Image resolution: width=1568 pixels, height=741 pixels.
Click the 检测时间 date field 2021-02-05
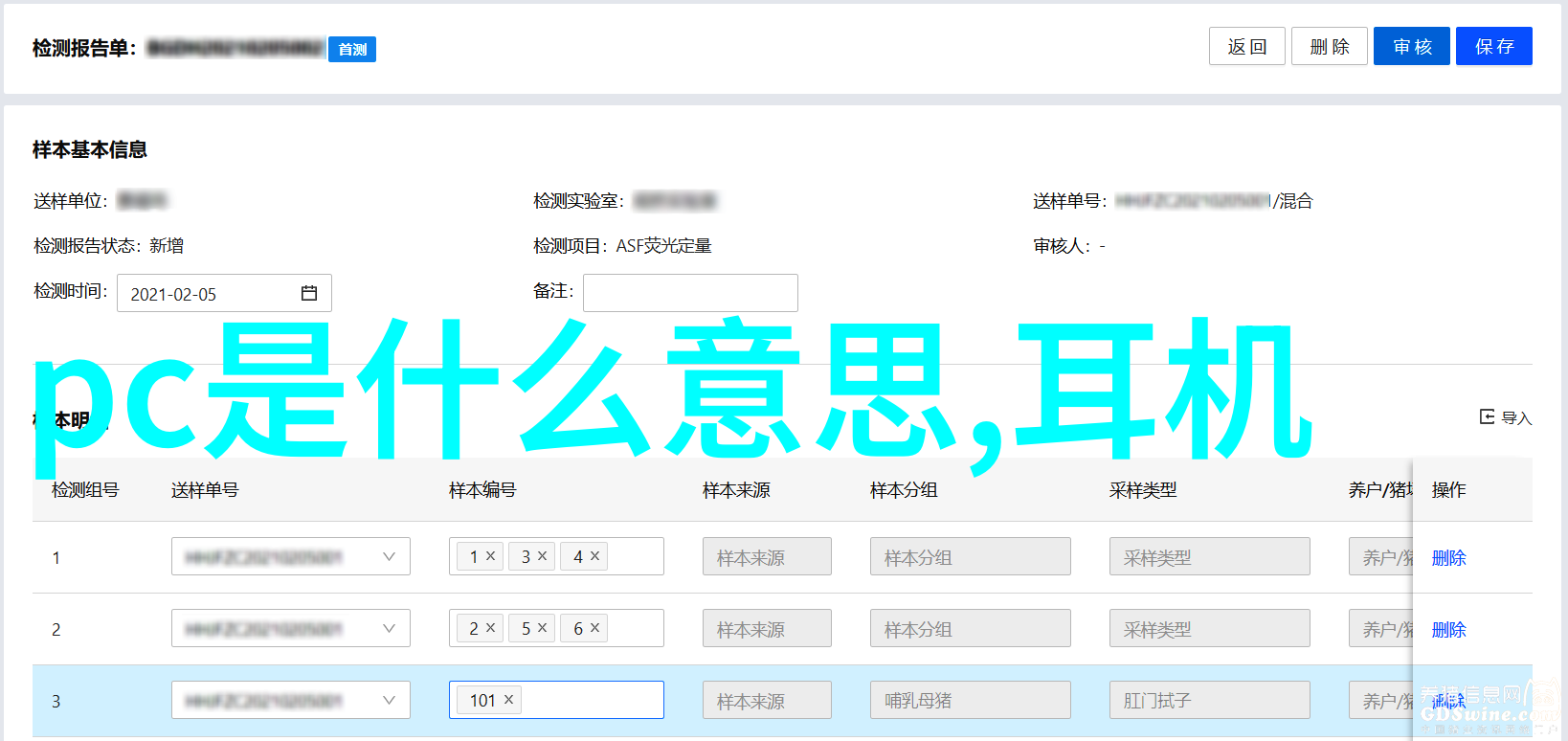224,293
